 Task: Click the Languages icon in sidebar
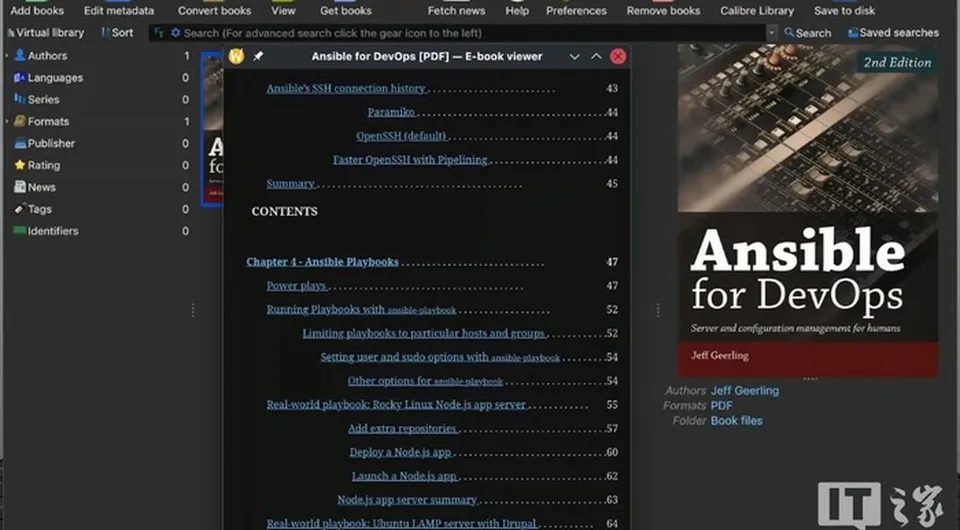coord(20,77)
